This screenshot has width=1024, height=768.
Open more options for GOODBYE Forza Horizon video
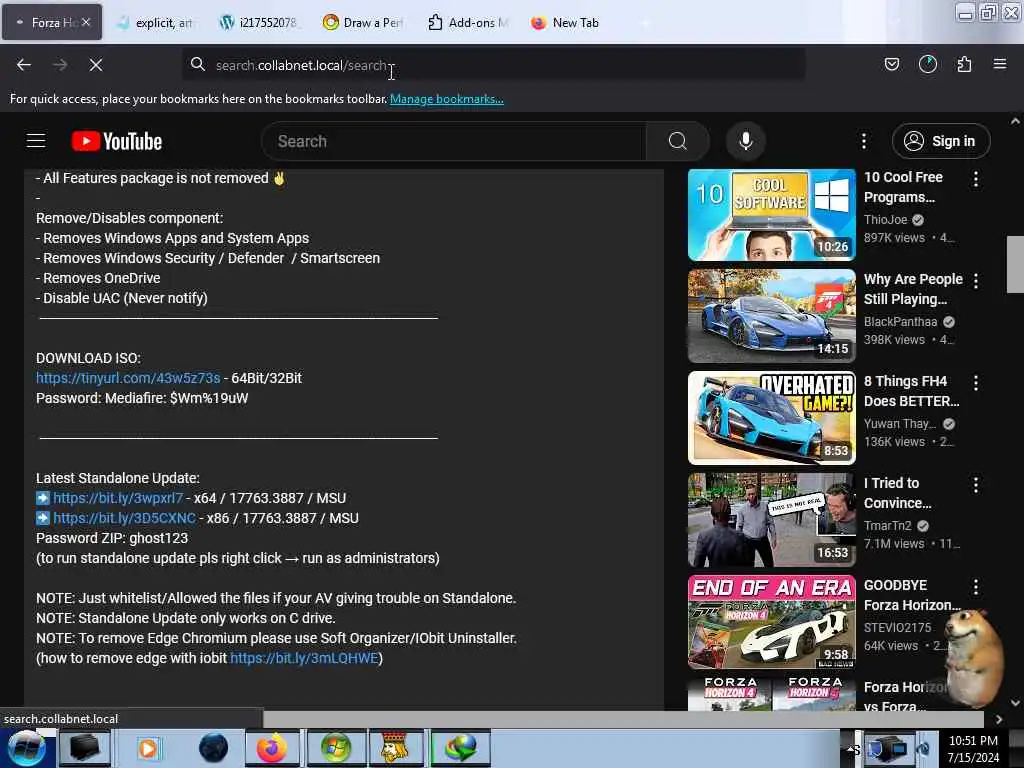[x=976, y=586]
